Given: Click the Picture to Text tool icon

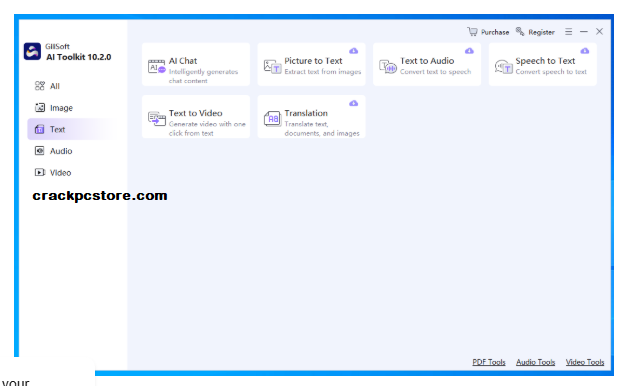Looking at the screenshot, I should point(272,66).
